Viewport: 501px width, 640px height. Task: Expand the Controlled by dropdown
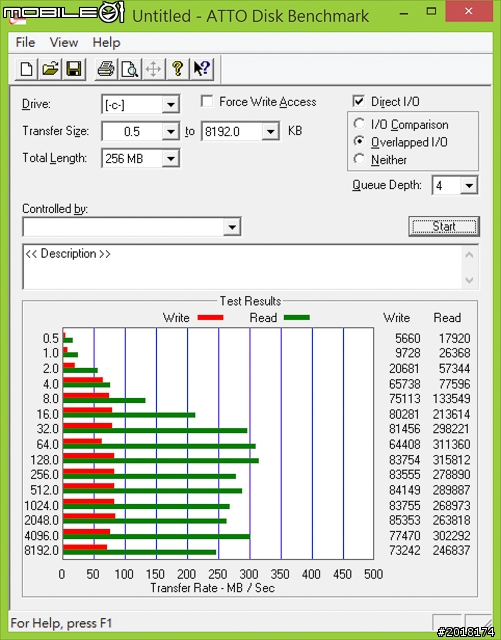click(232, 227)
